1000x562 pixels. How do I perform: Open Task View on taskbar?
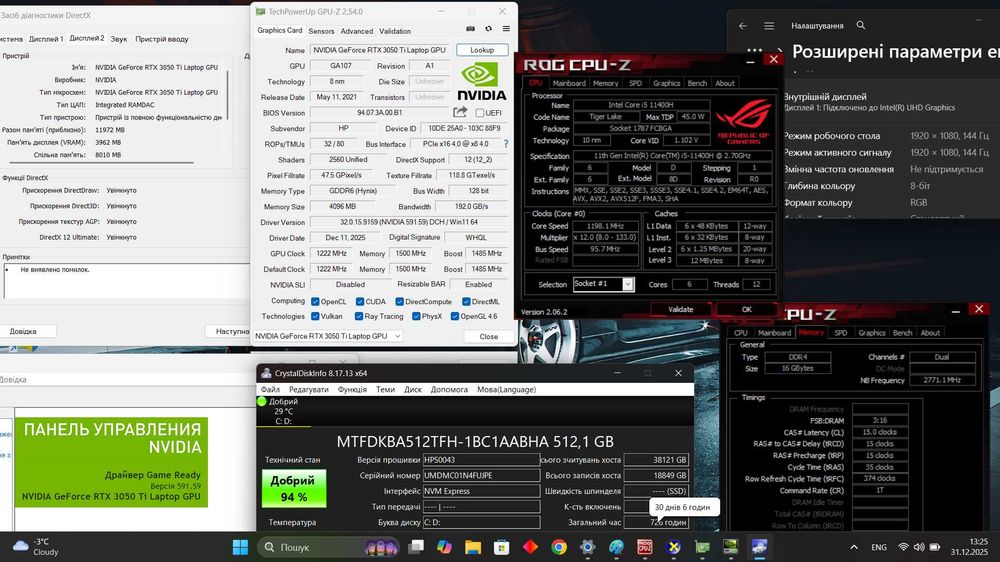pyautogui.click(x=416, y=547)
